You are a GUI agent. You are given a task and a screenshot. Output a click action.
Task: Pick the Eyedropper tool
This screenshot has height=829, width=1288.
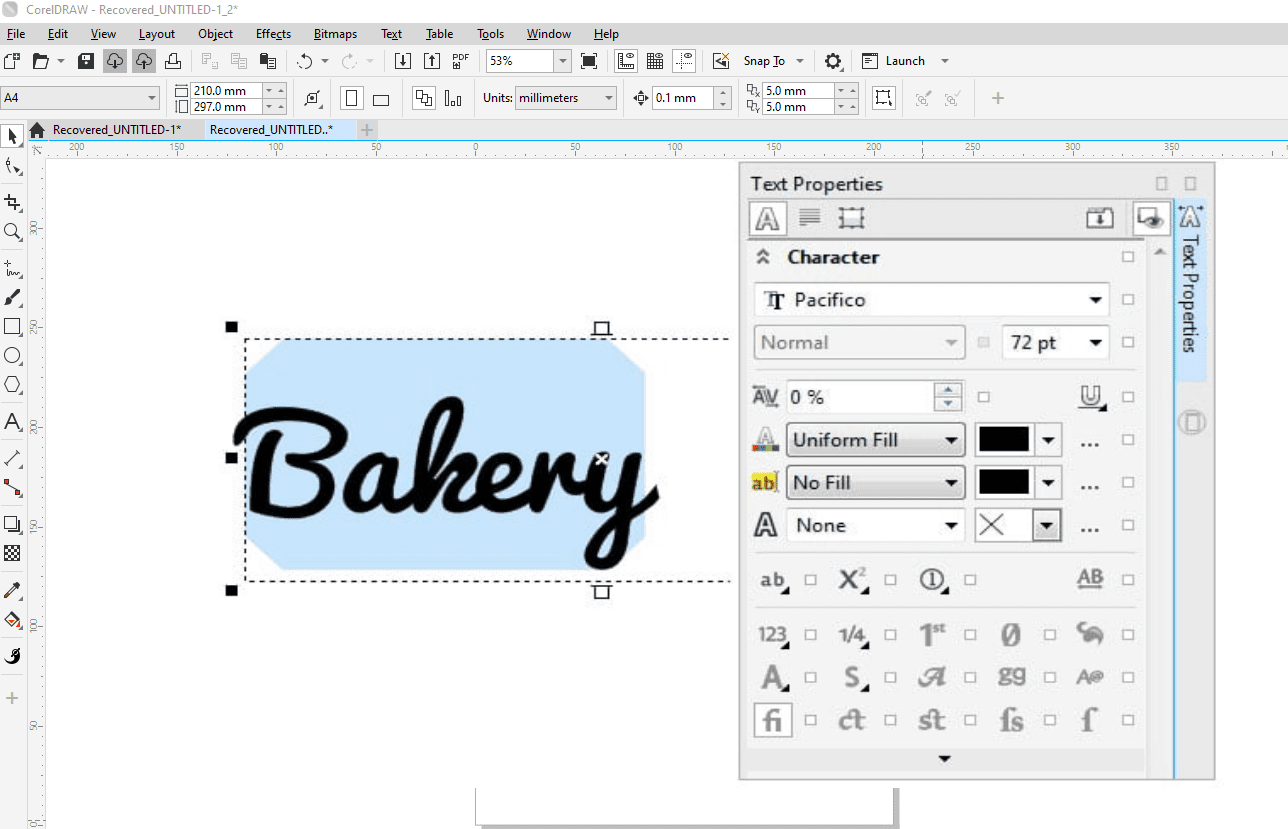(13, 590)
